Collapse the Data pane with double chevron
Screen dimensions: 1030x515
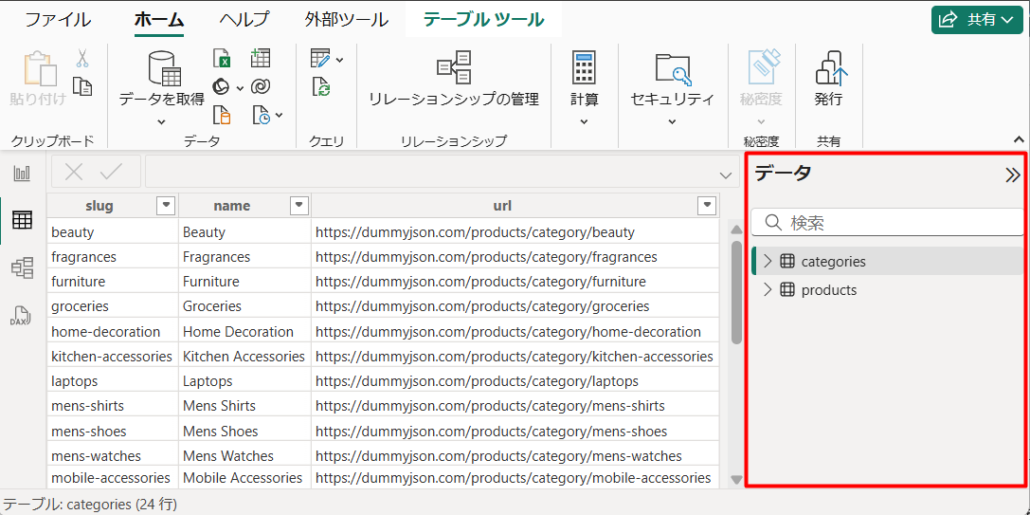click(1011, 175)
